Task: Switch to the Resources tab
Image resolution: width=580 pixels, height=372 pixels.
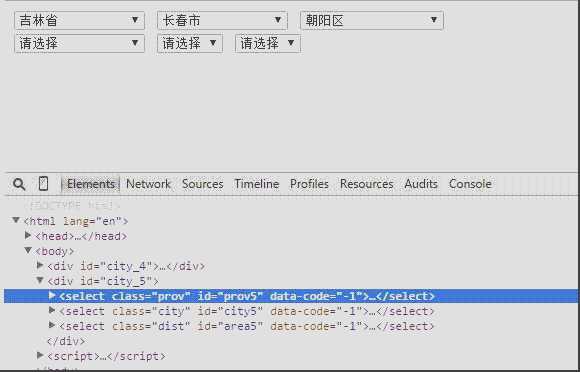Action: click(x=367, y=184)
